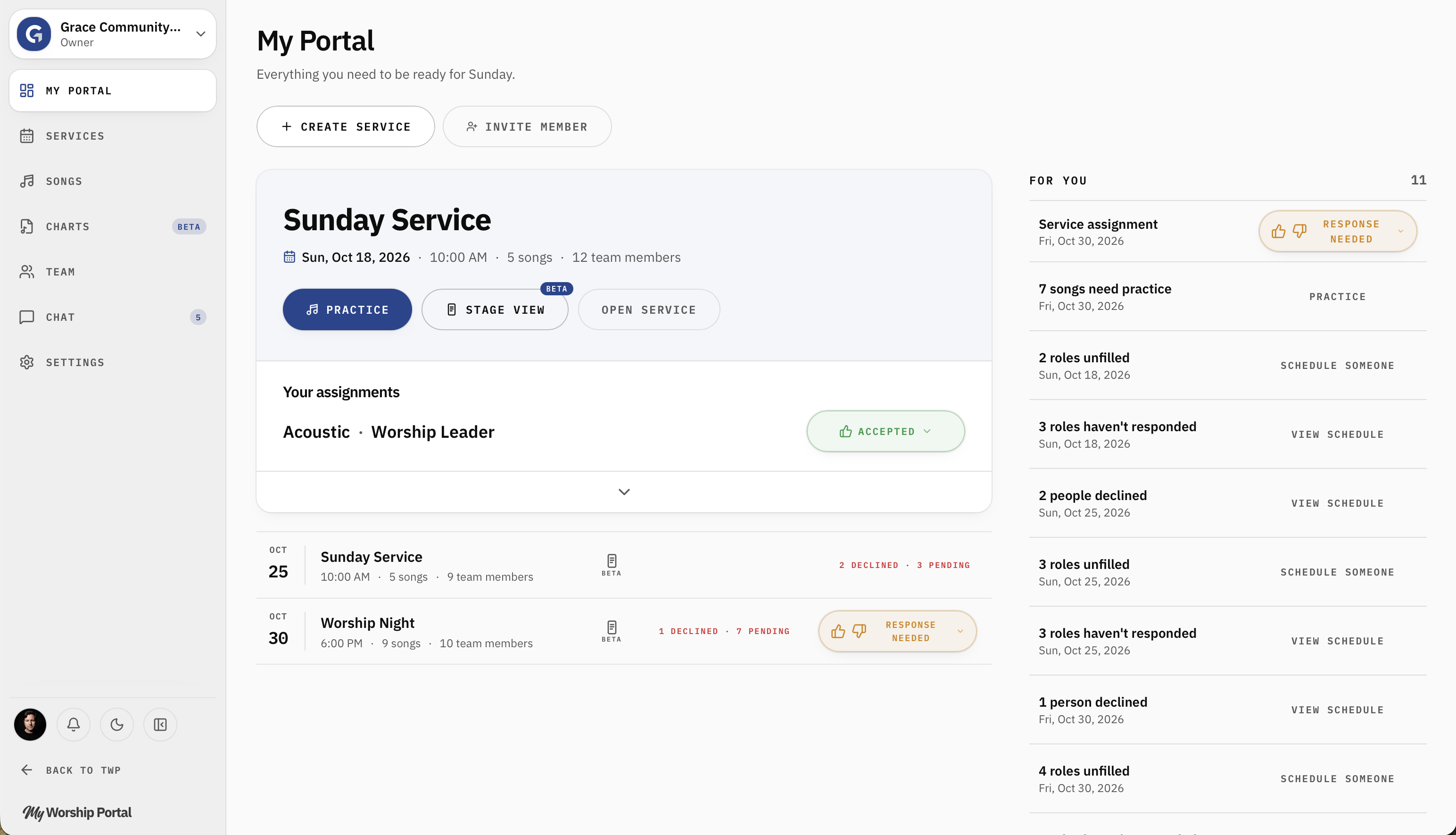The image size is (1456, 835).
Task: Open Settings in the sidebar
Action: pos(113,362)
